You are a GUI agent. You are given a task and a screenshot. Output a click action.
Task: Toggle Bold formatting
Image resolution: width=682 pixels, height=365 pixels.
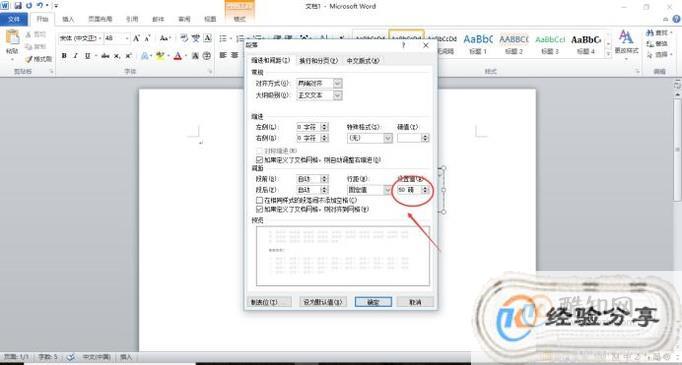(64, 56)
